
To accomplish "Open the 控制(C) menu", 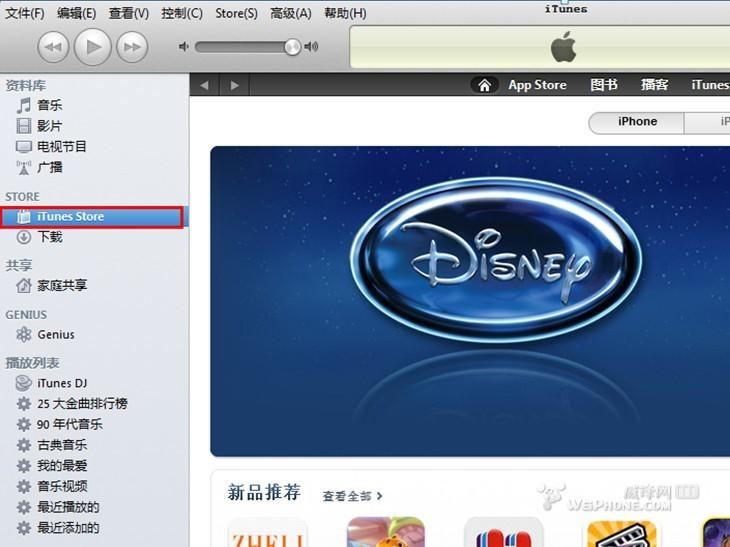I will (x=182, y=13).
